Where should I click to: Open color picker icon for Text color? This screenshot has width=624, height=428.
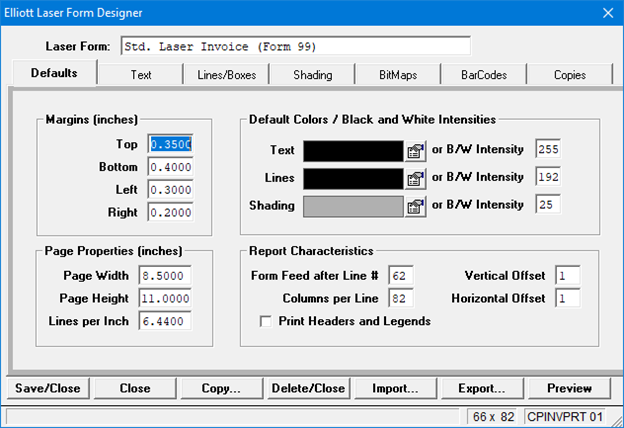pyautogui.click(x=416, y=151)
